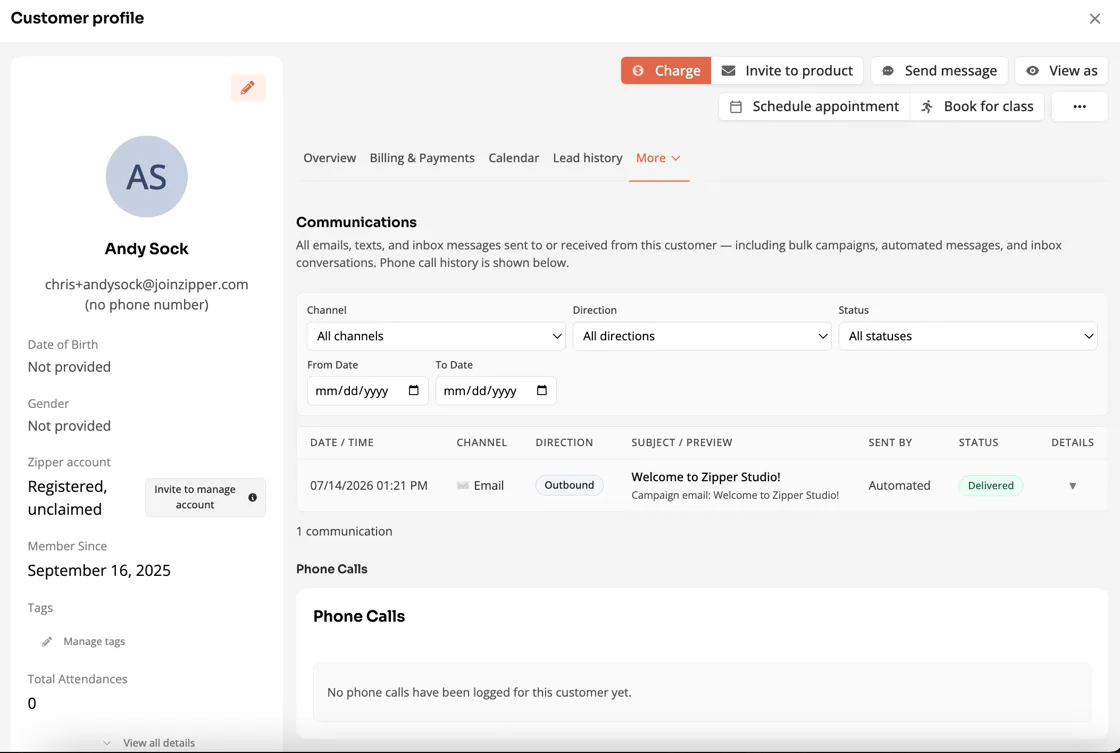
Task: Click the Automated sent-by cell
Action: pyautogui.click(x=899, y=486)
